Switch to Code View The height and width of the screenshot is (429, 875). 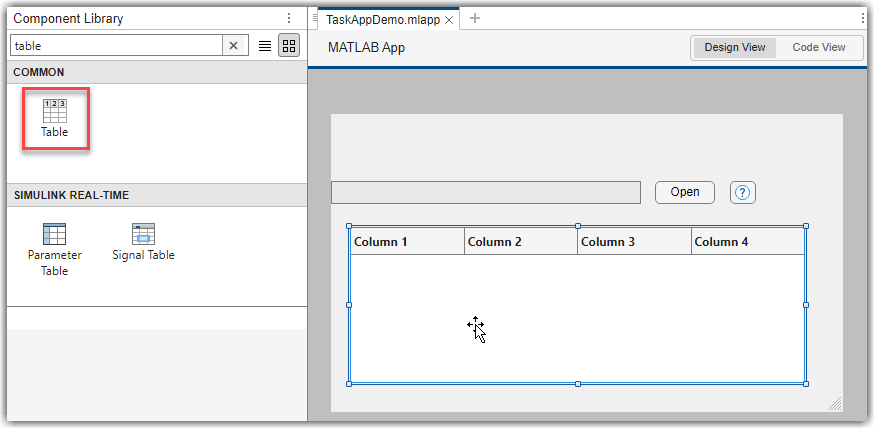point(818,47)
